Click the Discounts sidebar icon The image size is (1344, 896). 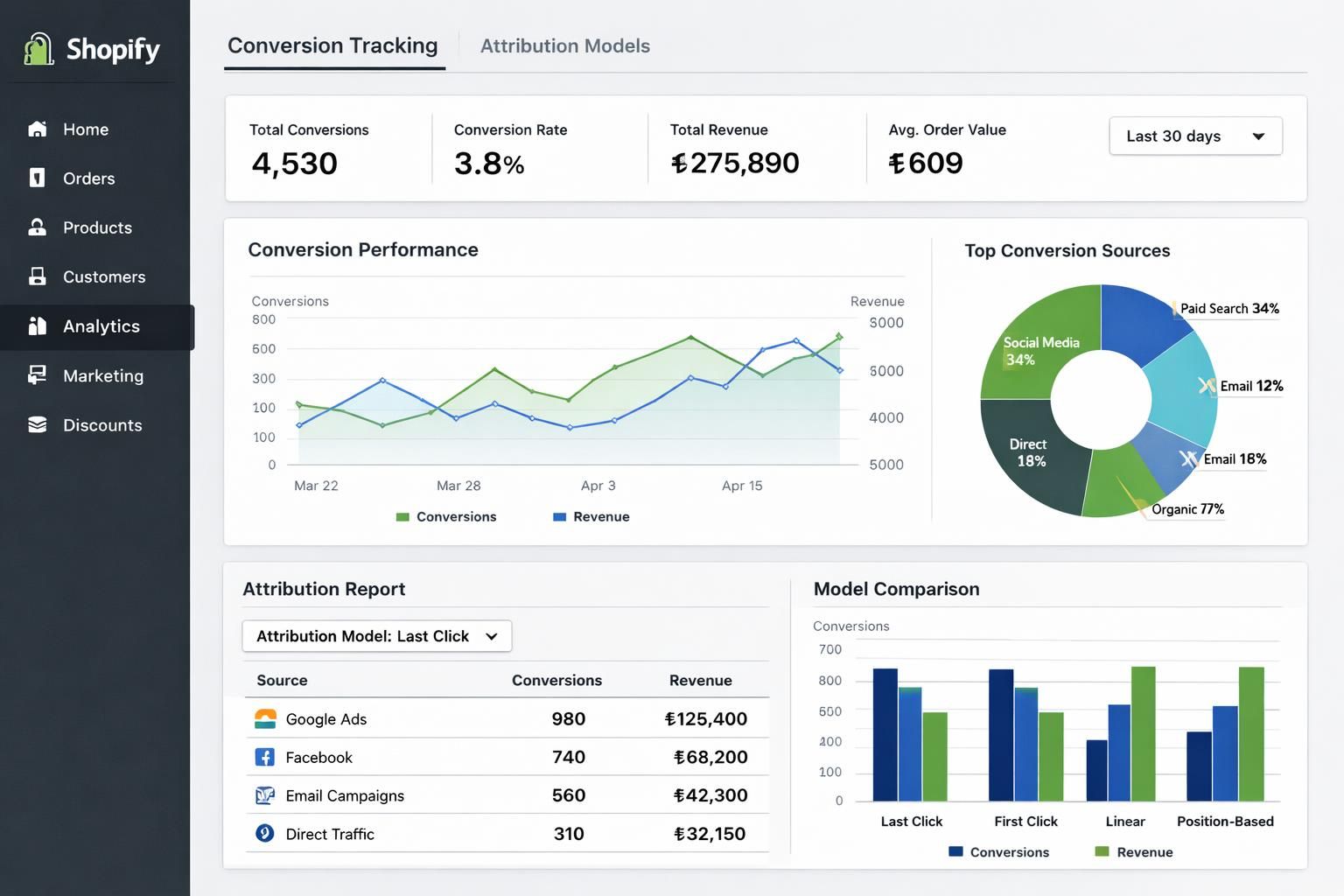pyautogui.click(x=37, y=424)
